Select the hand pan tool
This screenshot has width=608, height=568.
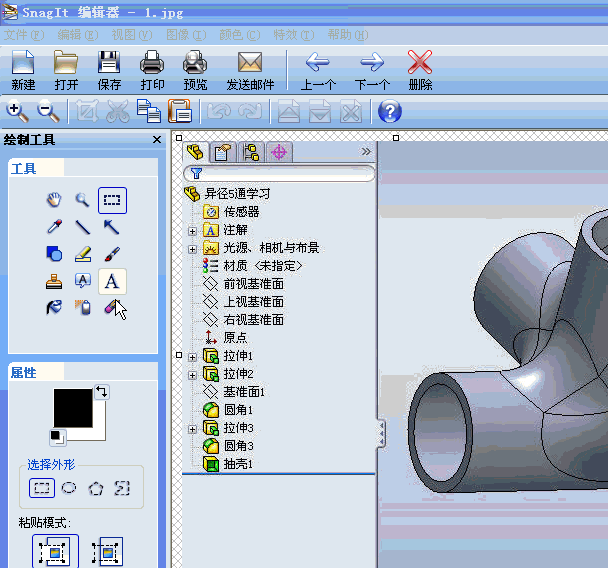tap(54, 200)
